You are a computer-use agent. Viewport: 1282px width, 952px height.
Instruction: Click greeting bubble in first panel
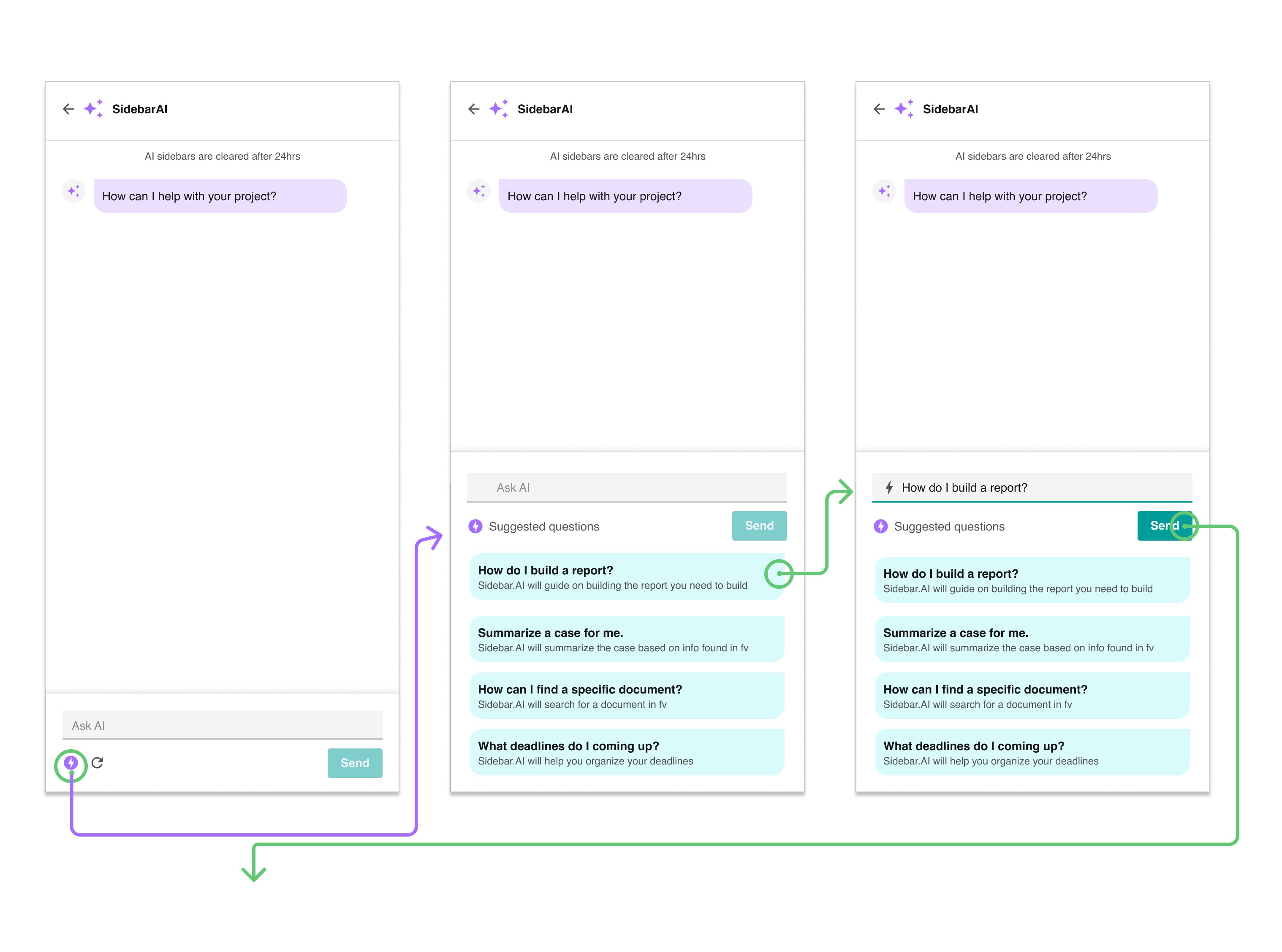220,196
